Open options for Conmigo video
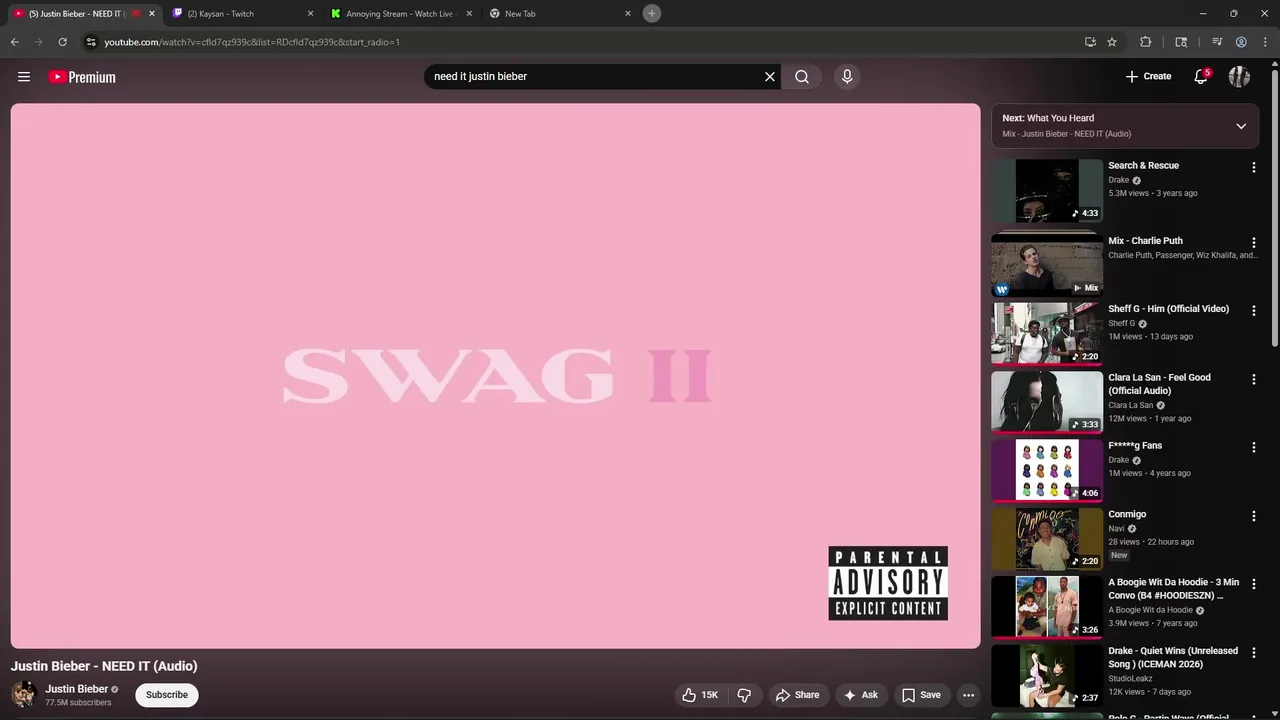Image resolution: width=1280 pixels, height=720 pixels. 1253,517
